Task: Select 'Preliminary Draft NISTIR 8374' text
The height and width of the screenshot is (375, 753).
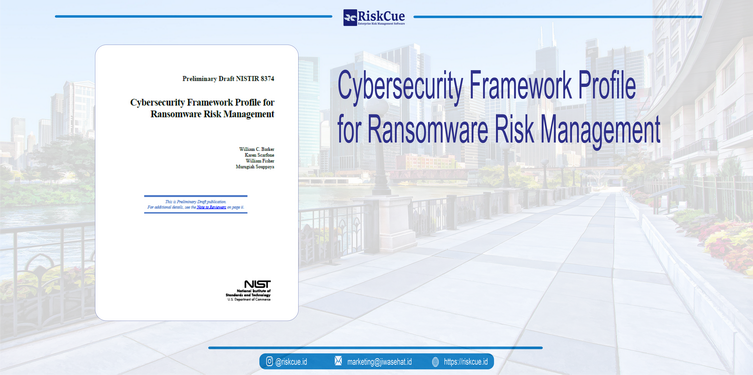Action: [228, 79]
